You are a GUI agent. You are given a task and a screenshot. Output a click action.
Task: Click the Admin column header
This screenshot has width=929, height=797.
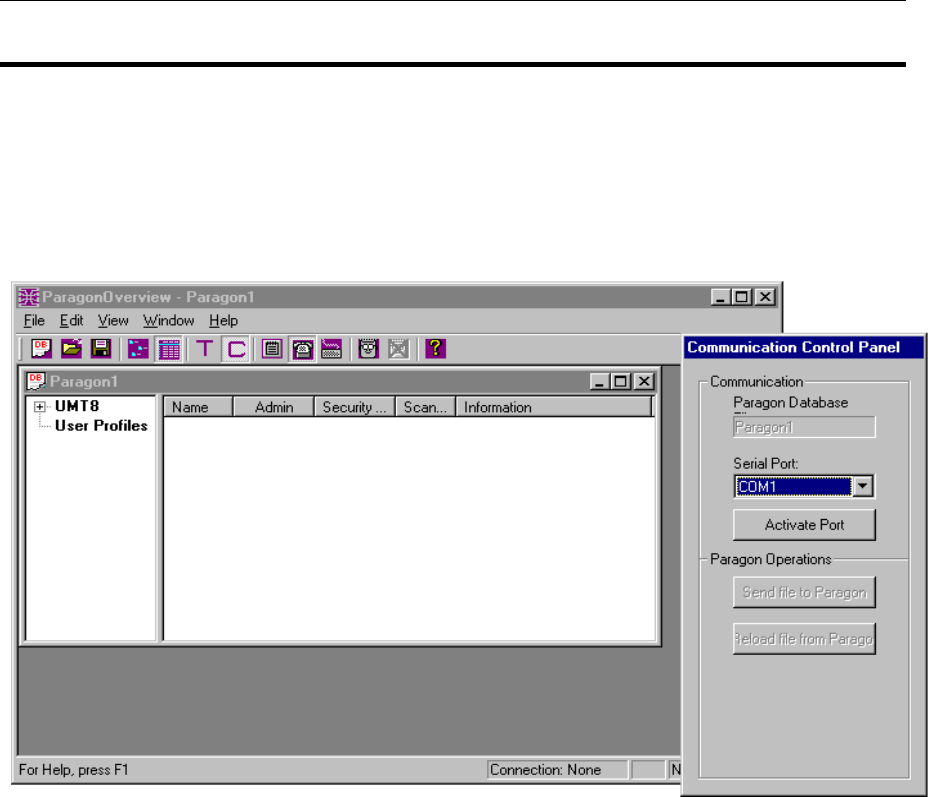[274, 407]
